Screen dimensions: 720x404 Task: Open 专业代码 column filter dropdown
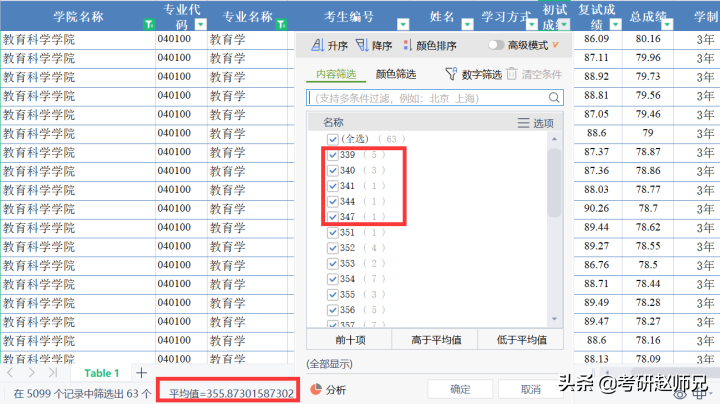pyautogui.click(x=201, y=24)
